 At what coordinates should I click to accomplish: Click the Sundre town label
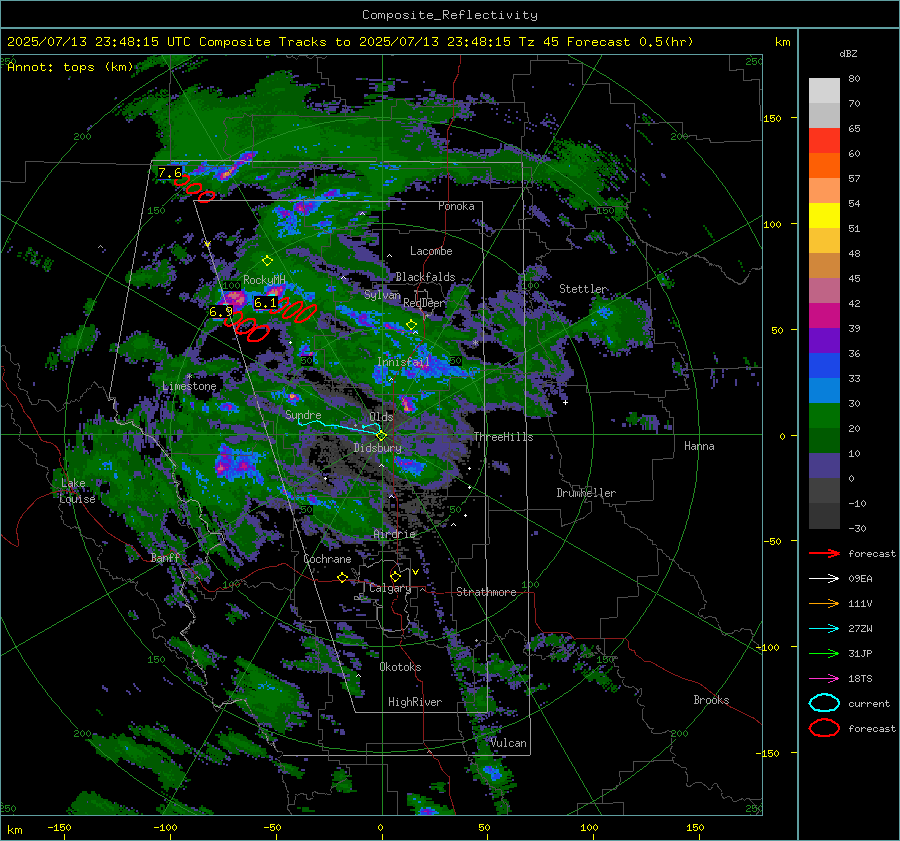(x=303, y=415)
